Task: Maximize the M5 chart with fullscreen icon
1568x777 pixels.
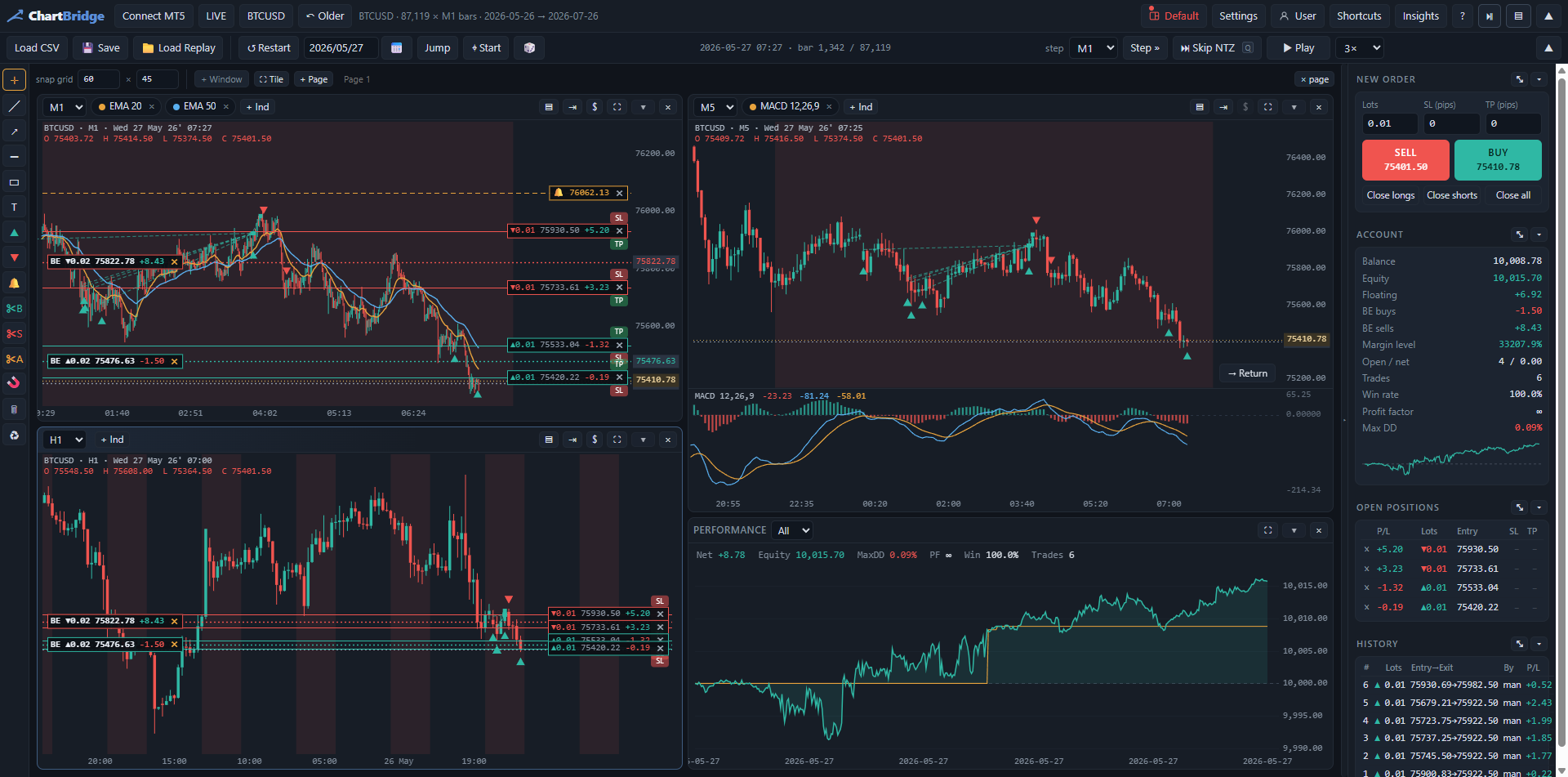Action: tap(1267, 107)
